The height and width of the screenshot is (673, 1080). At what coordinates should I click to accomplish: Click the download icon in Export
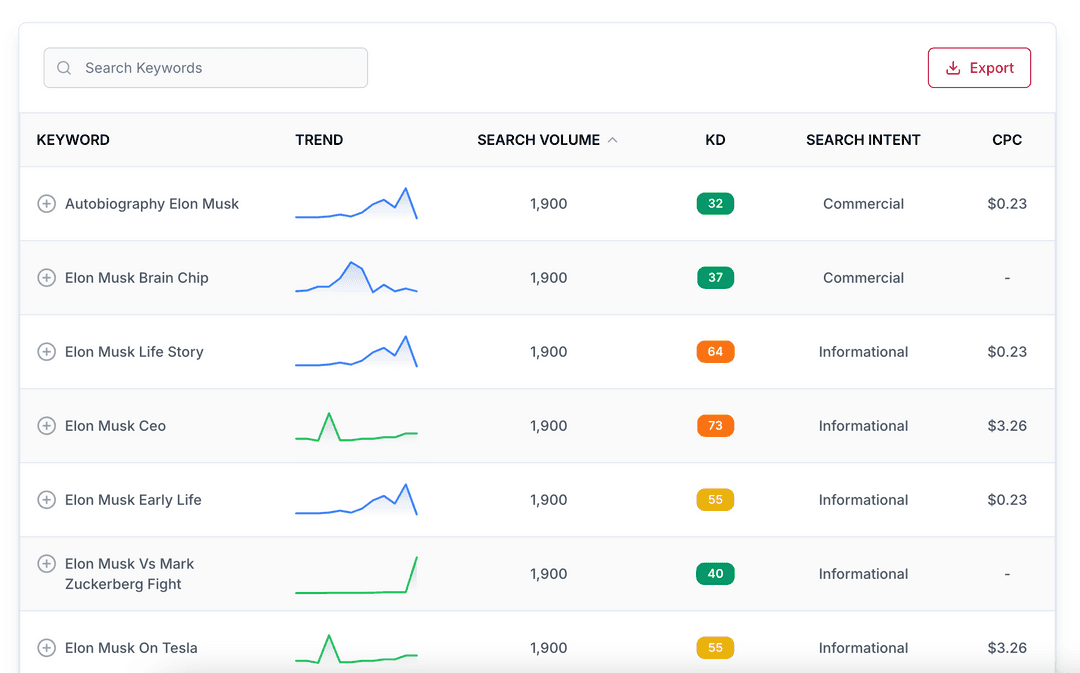coord(953,68)
